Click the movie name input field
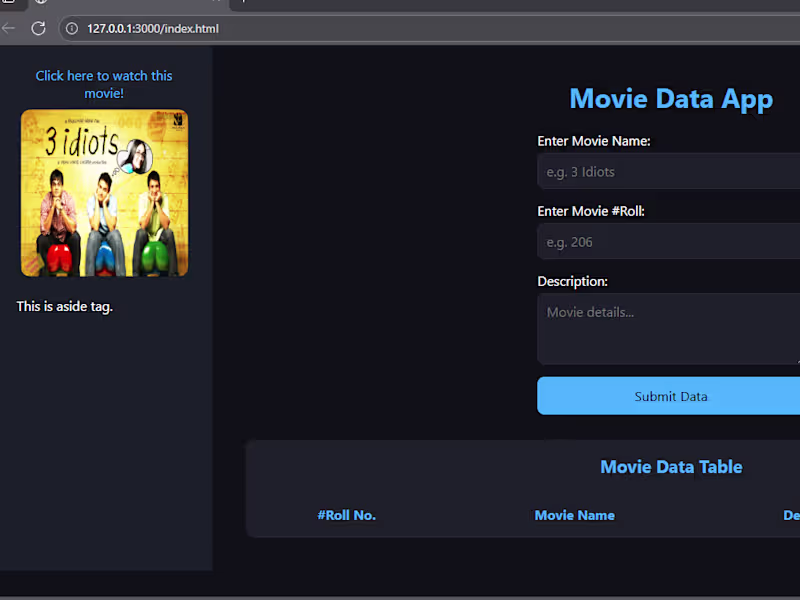The width and height of the screenshot is (800, 600). pyautogui.click(x=670, y=171)
